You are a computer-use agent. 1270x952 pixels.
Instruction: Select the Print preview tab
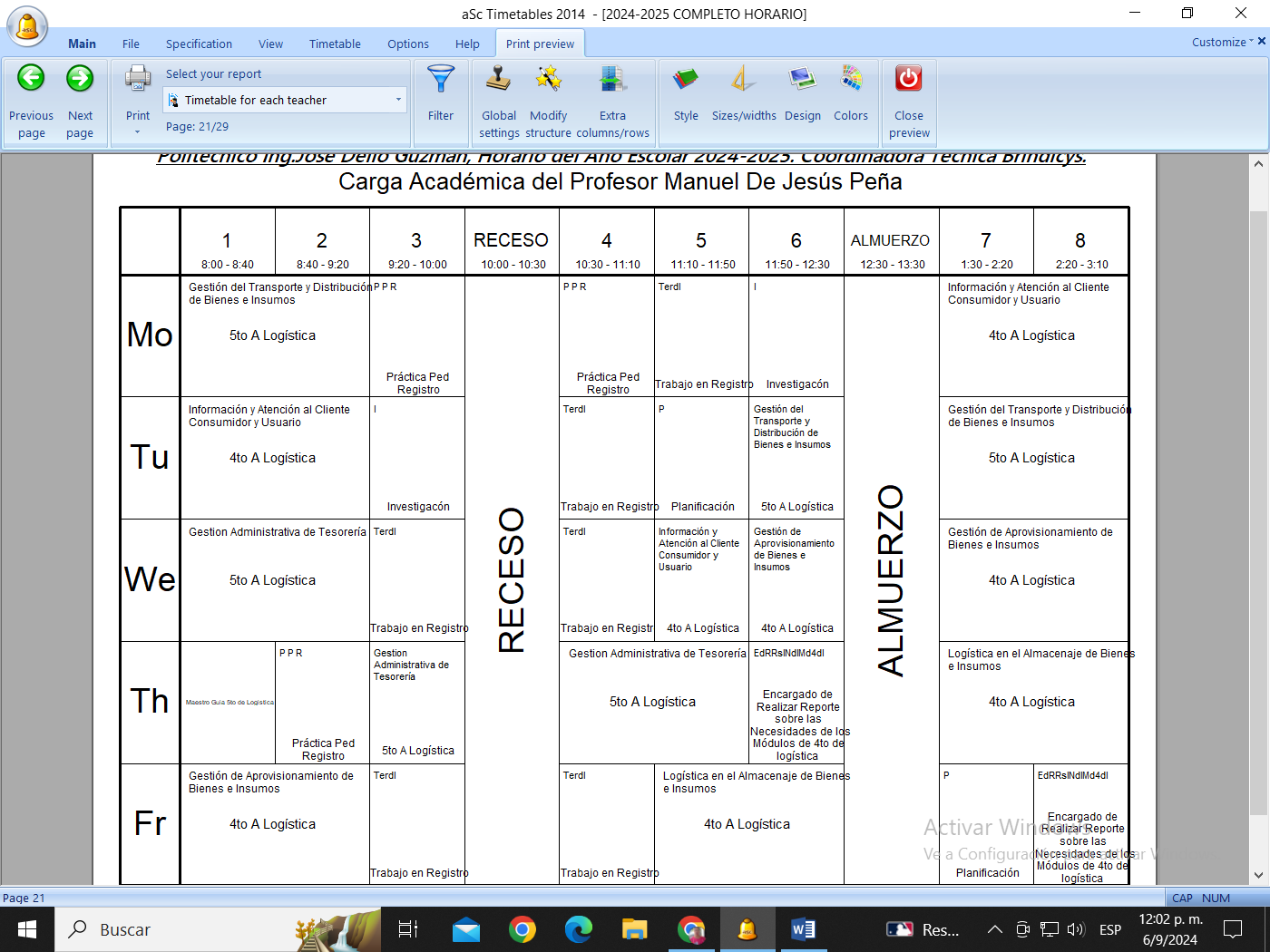(540, 44)
